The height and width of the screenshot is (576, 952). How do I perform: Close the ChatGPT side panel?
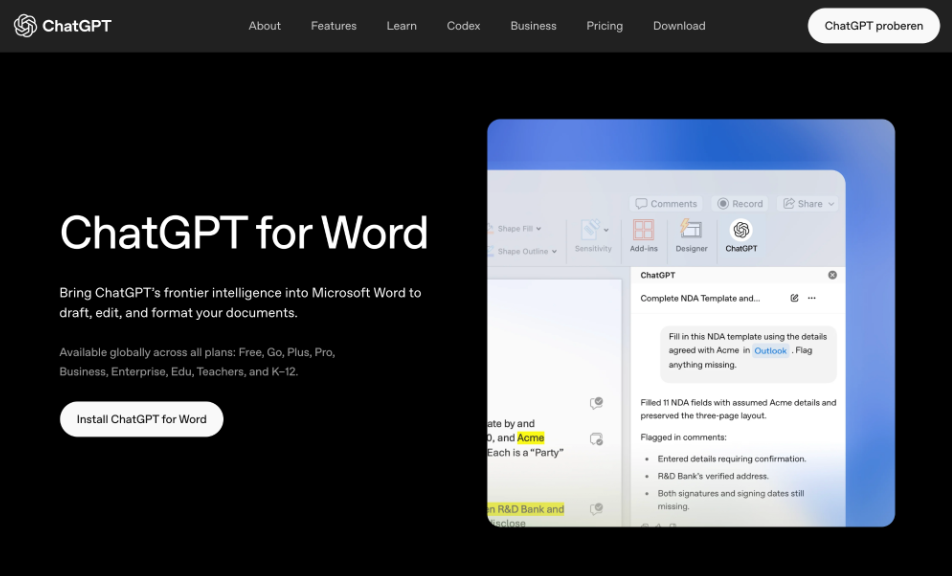pyautogui.click(x=832, y=275)
